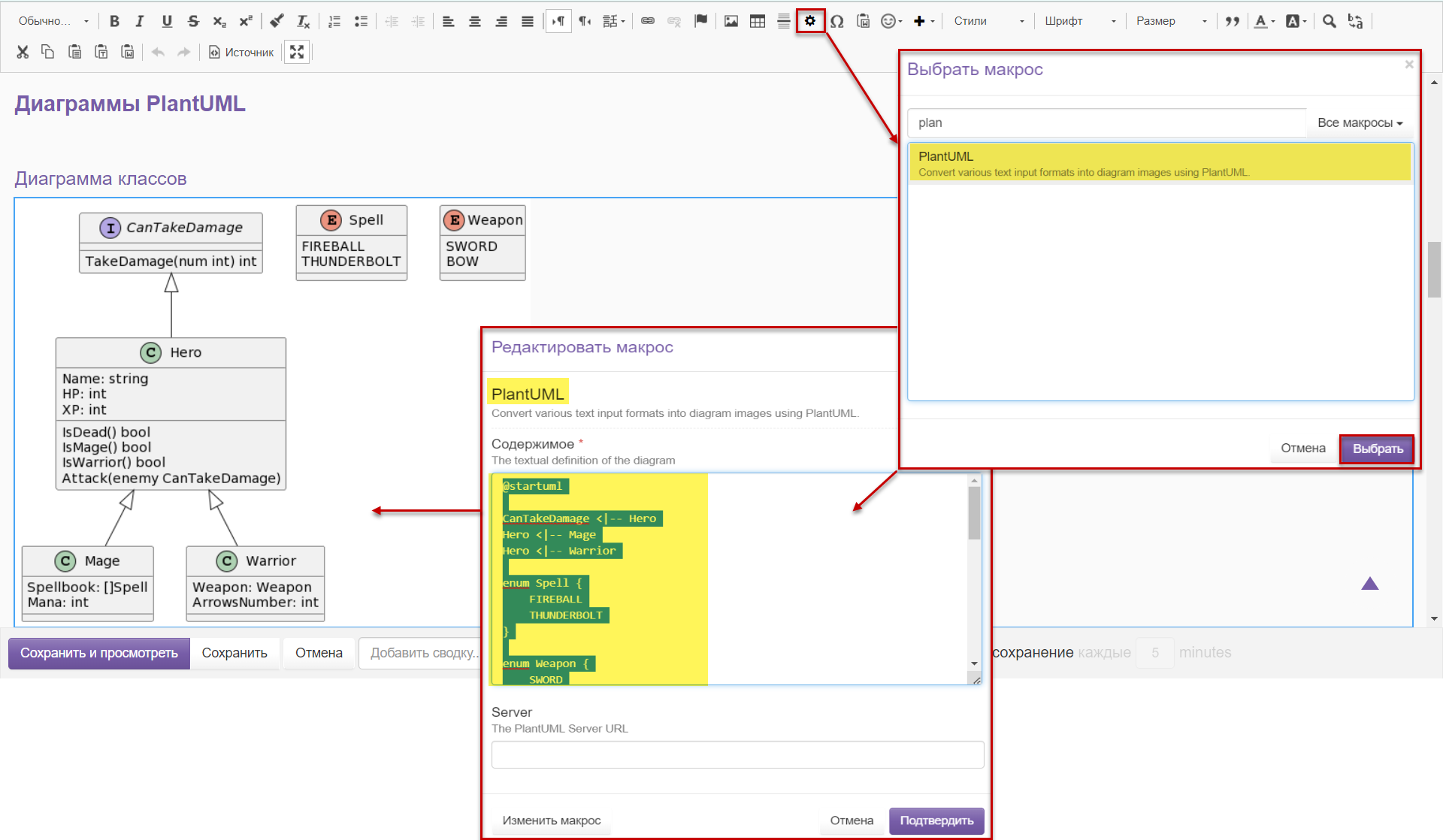Cancel the Редактировать макрос dialog
The image size is (1443, 840).
click(x=852, y=820)
